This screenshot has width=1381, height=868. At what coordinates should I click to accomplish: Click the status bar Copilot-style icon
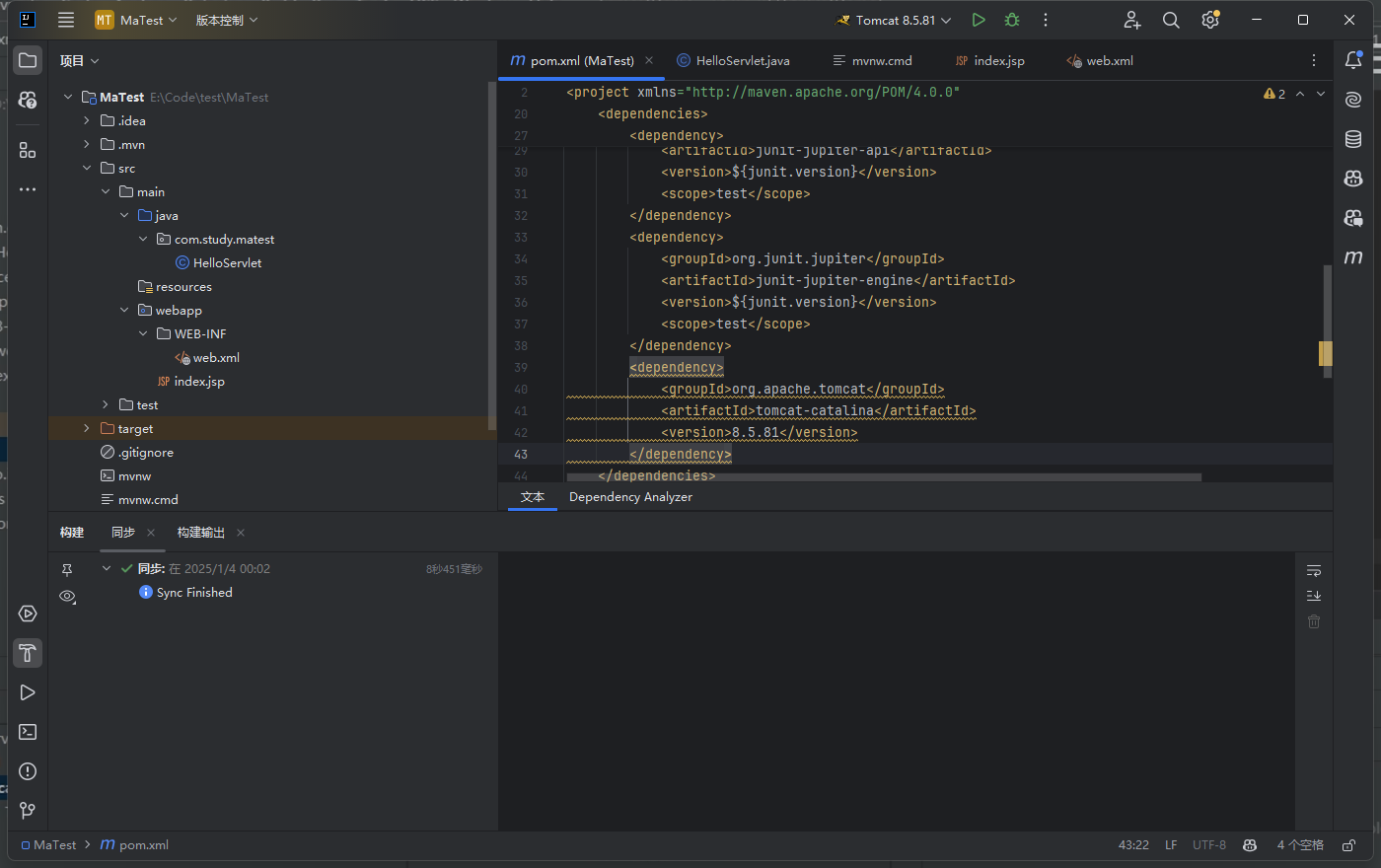[x=1250, y=845]
